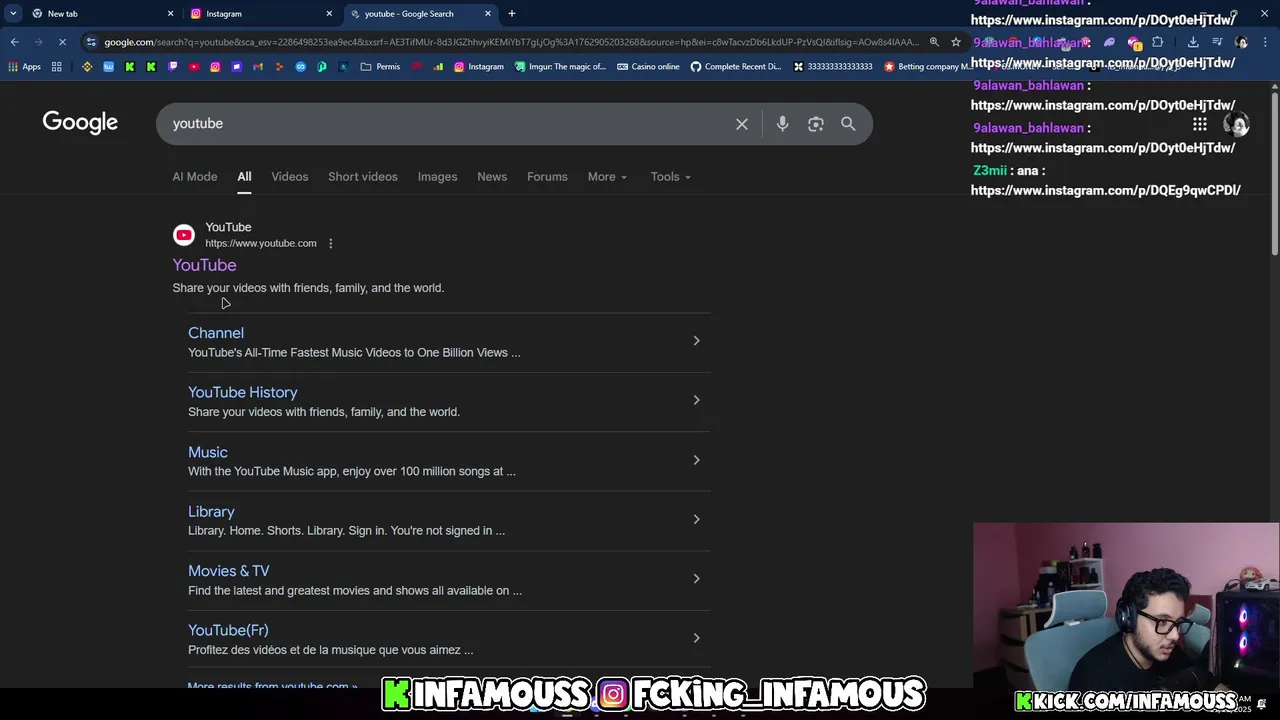Open the Apps bookmark shortcut
The height and width of the screenshot is (720, 1280).
click(25, 67)
